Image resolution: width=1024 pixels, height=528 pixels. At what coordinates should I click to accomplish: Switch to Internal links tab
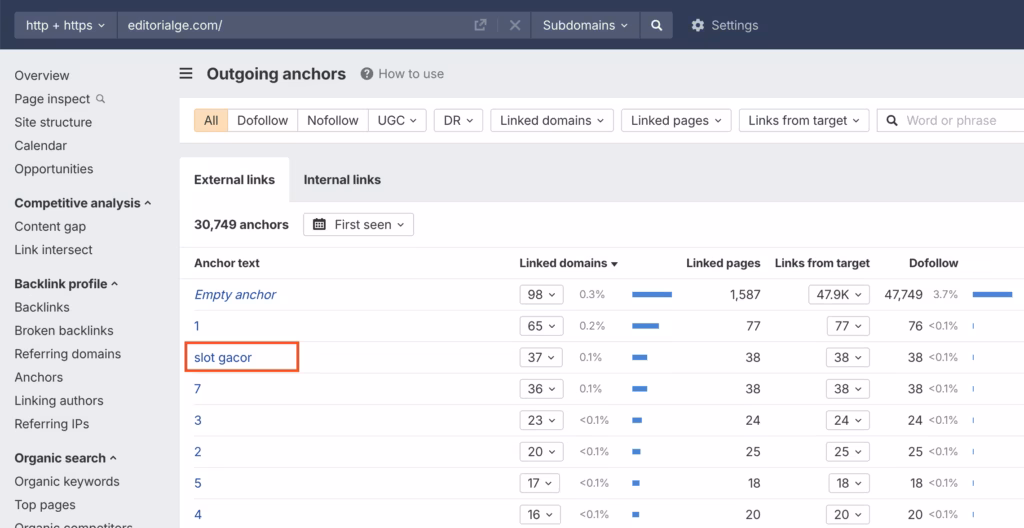(342, 180)
